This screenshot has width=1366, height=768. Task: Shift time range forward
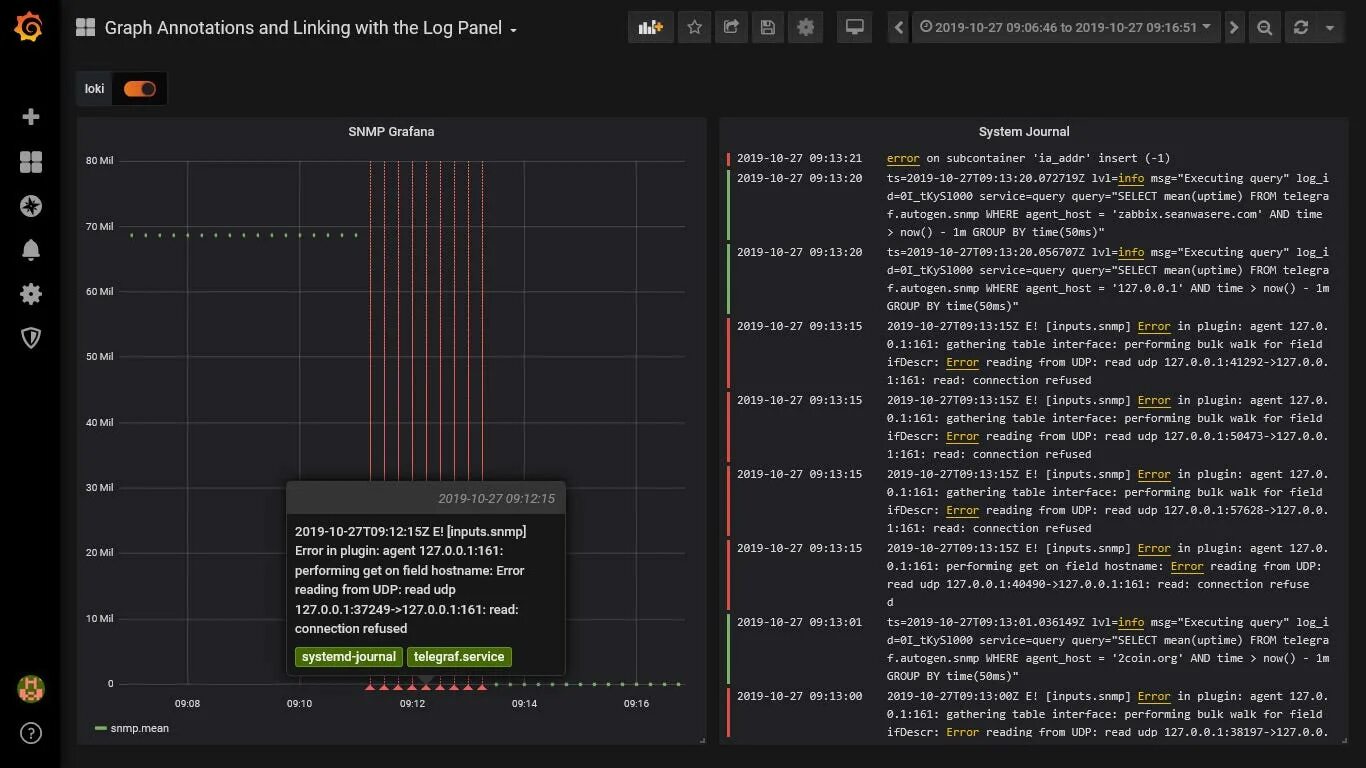[1234, 28]
